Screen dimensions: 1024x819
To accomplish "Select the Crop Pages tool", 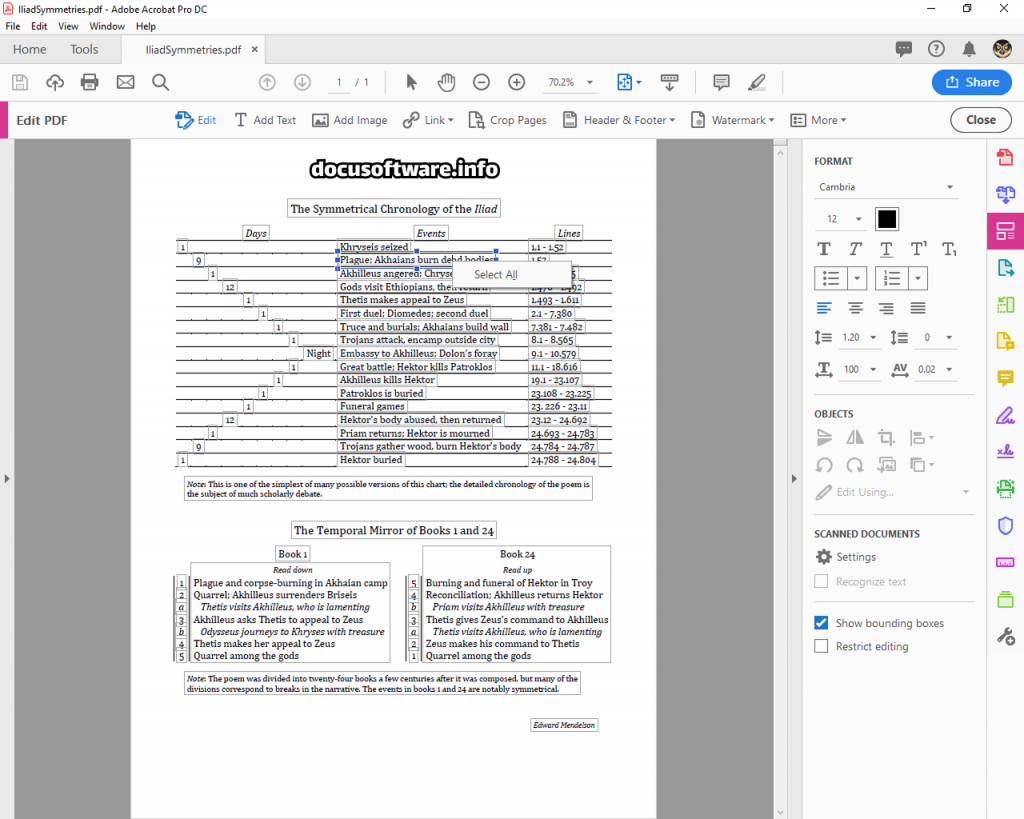I will (x=507, y=120).
